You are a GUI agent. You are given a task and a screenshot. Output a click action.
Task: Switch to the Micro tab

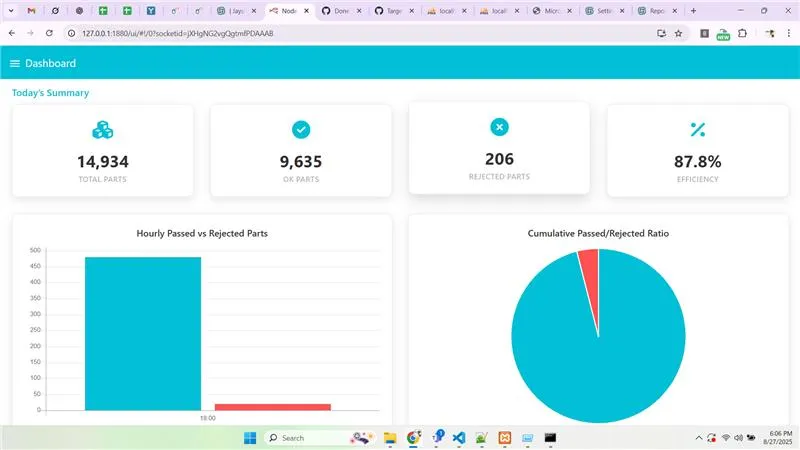(x=552, y=11)
